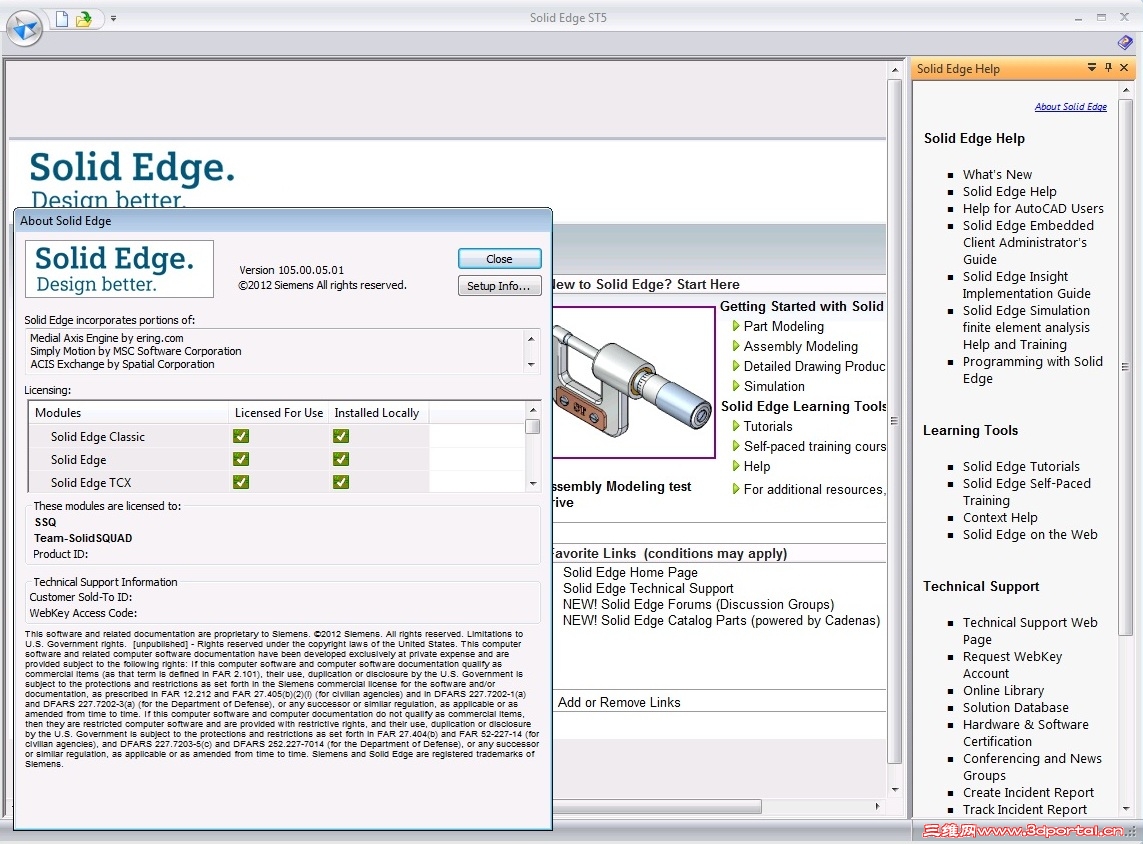
Task: Expand the quick access toolbar customize arrow
Action: click(x=114, y=19)
